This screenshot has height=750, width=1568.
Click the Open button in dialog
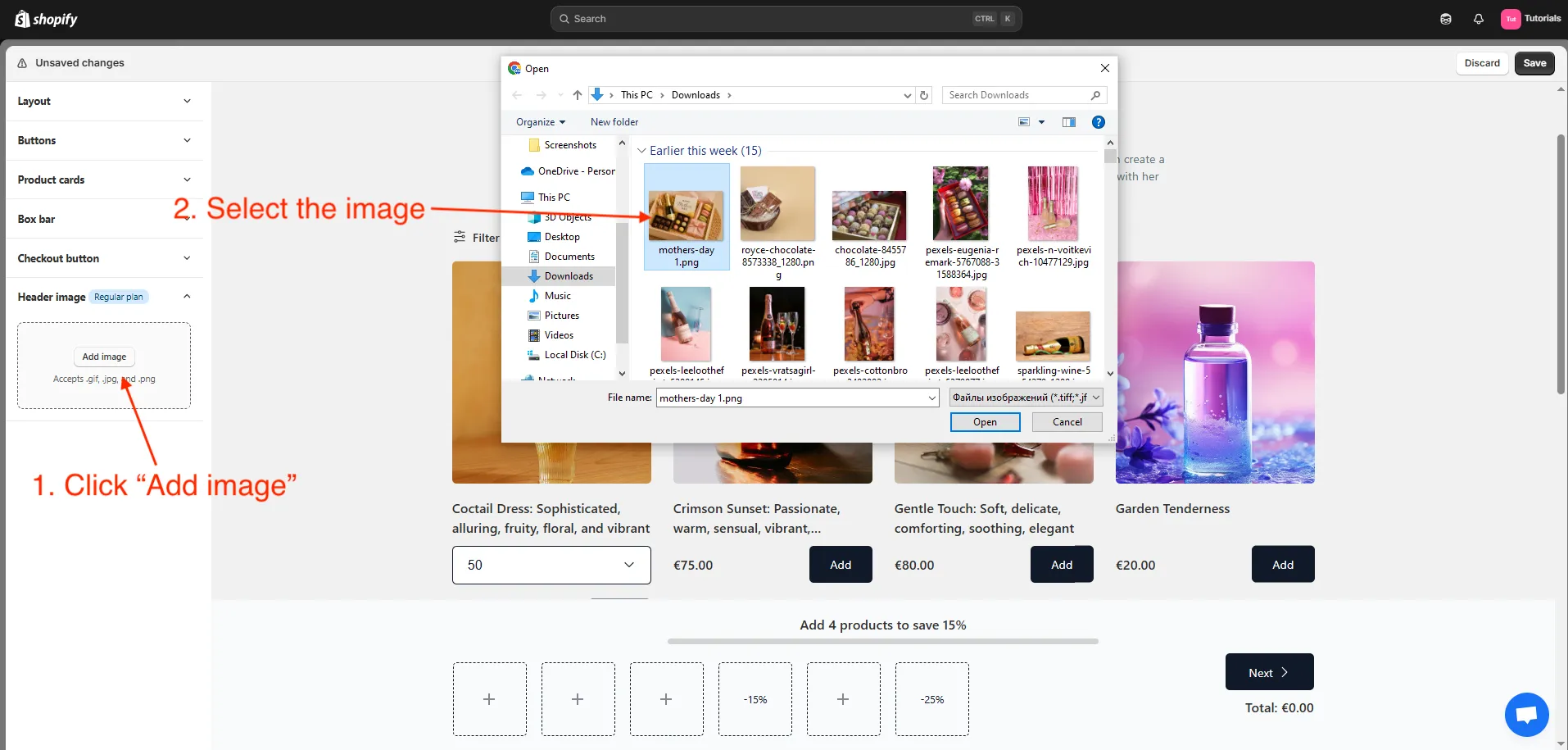(x=985, y=422)
